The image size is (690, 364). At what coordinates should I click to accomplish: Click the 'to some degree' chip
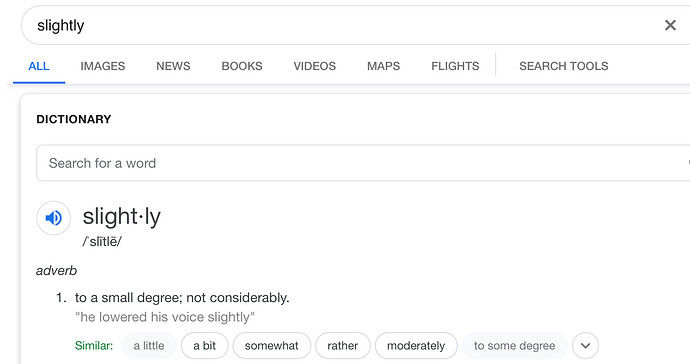point(514,346)
